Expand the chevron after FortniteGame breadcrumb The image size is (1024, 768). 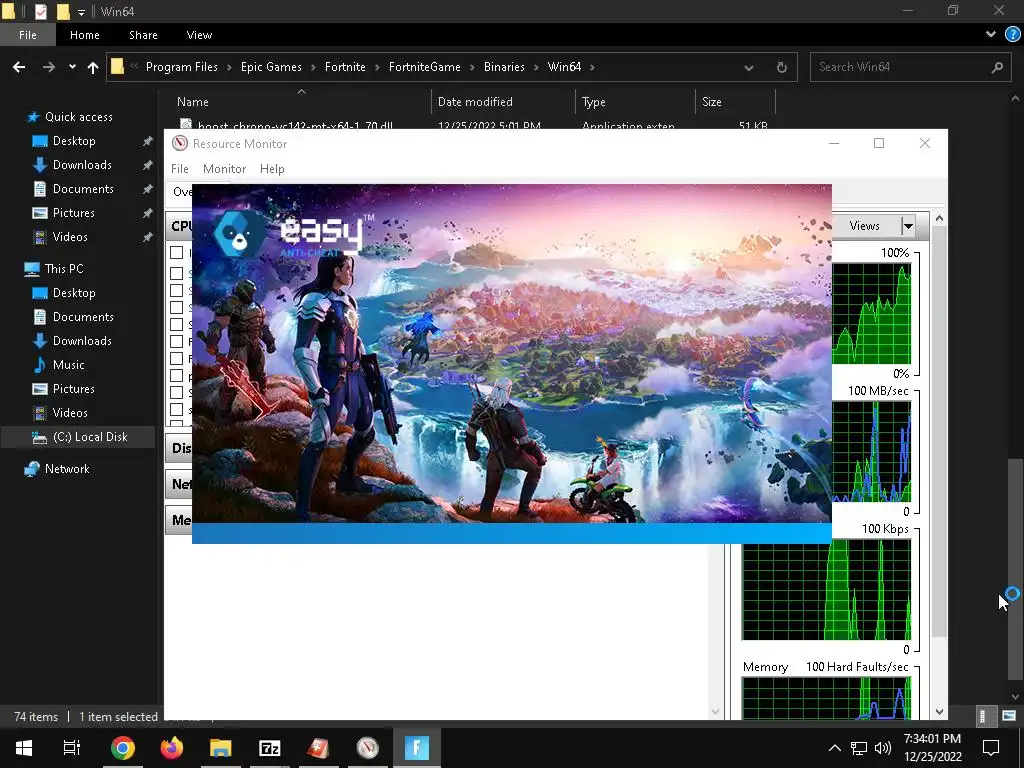(472, 67)
